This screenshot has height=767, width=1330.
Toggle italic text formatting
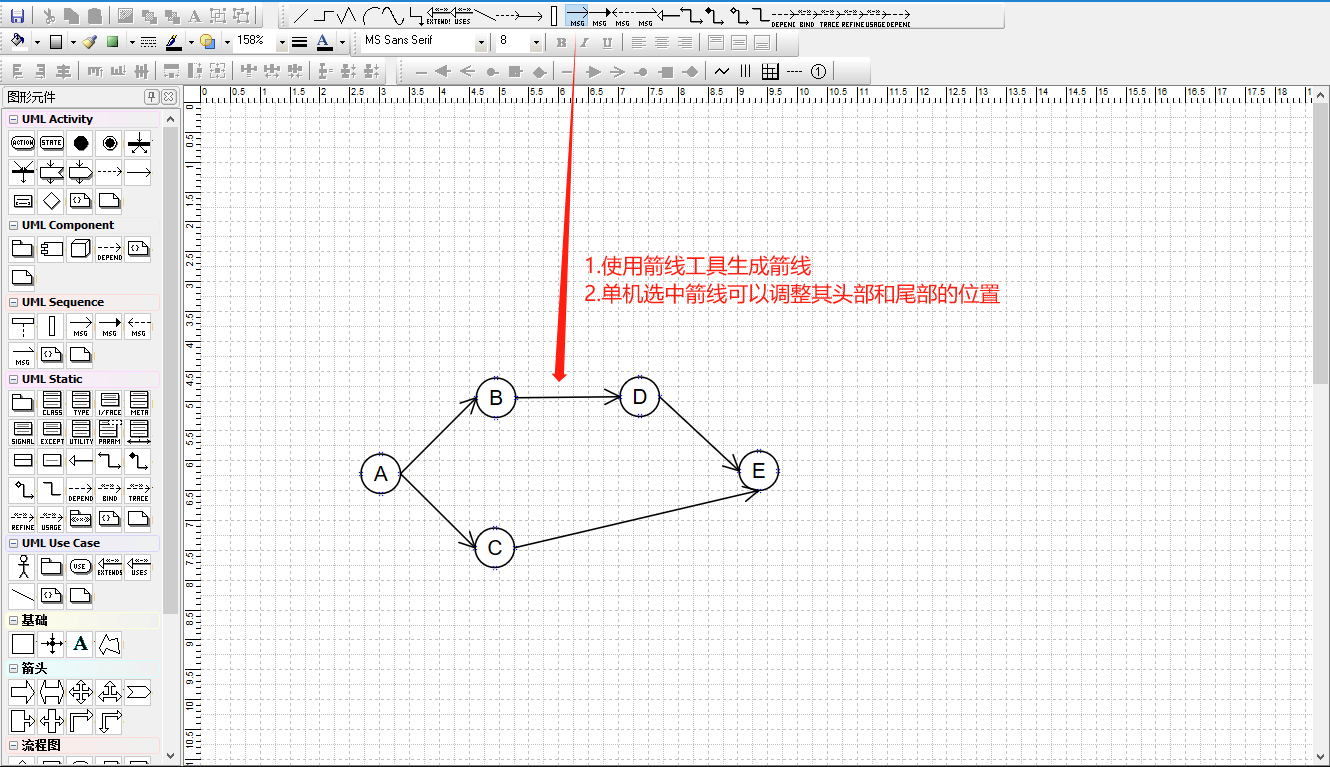[584, 42]
